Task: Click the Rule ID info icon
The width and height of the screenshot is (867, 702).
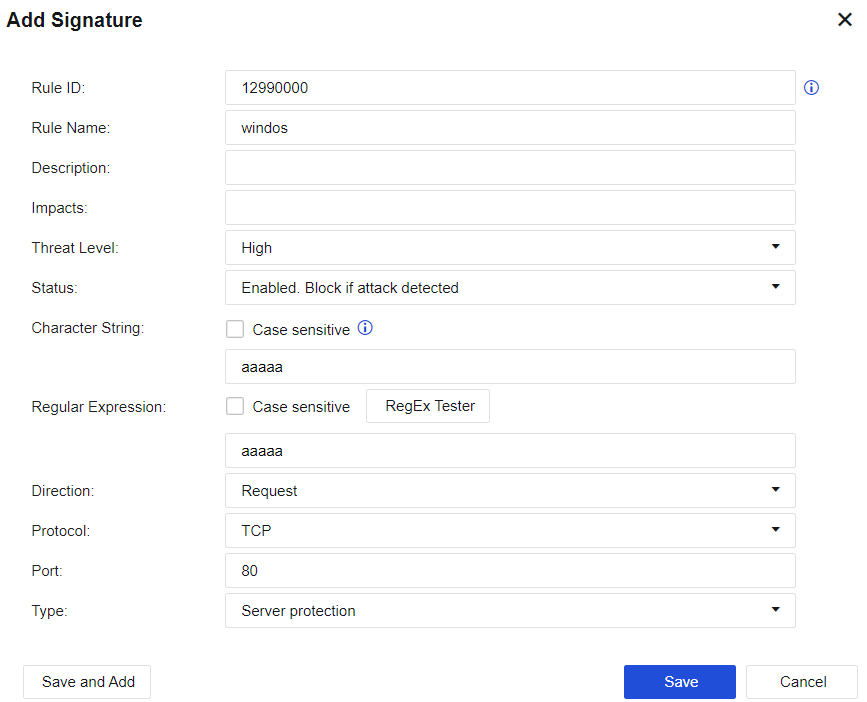Action: click(x=811, y=88)
